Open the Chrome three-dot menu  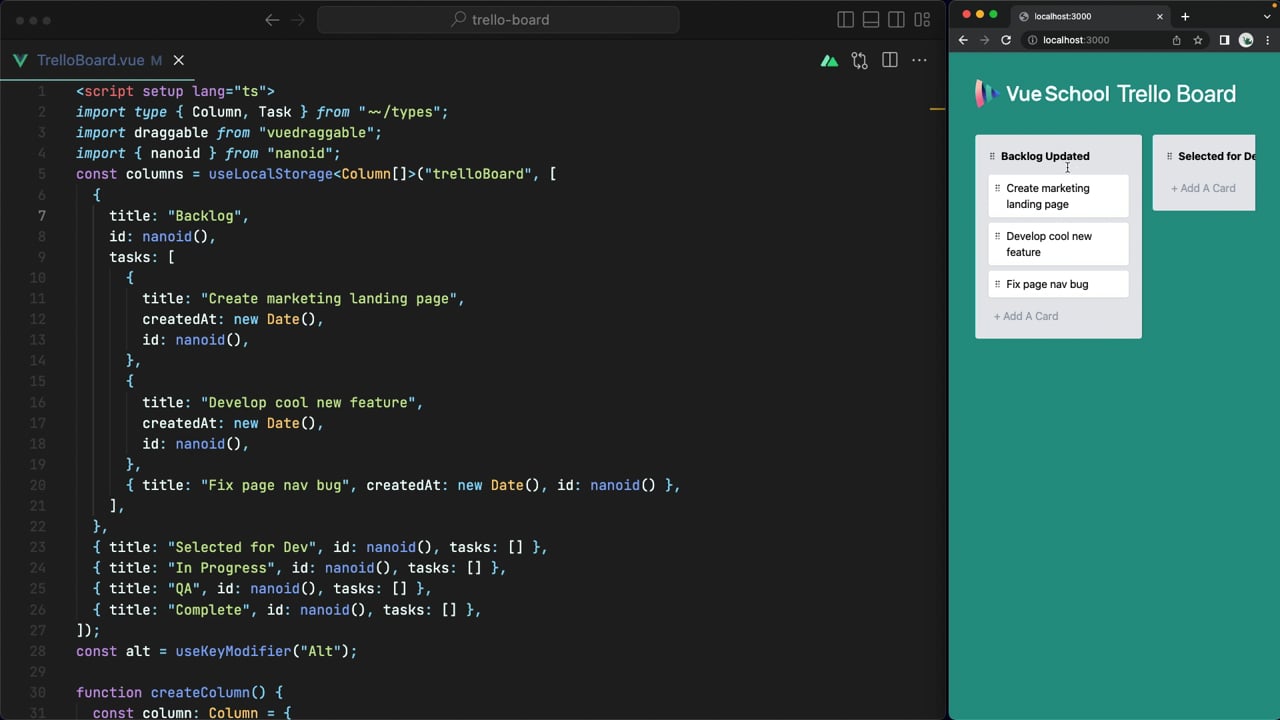click(1267, 40)
